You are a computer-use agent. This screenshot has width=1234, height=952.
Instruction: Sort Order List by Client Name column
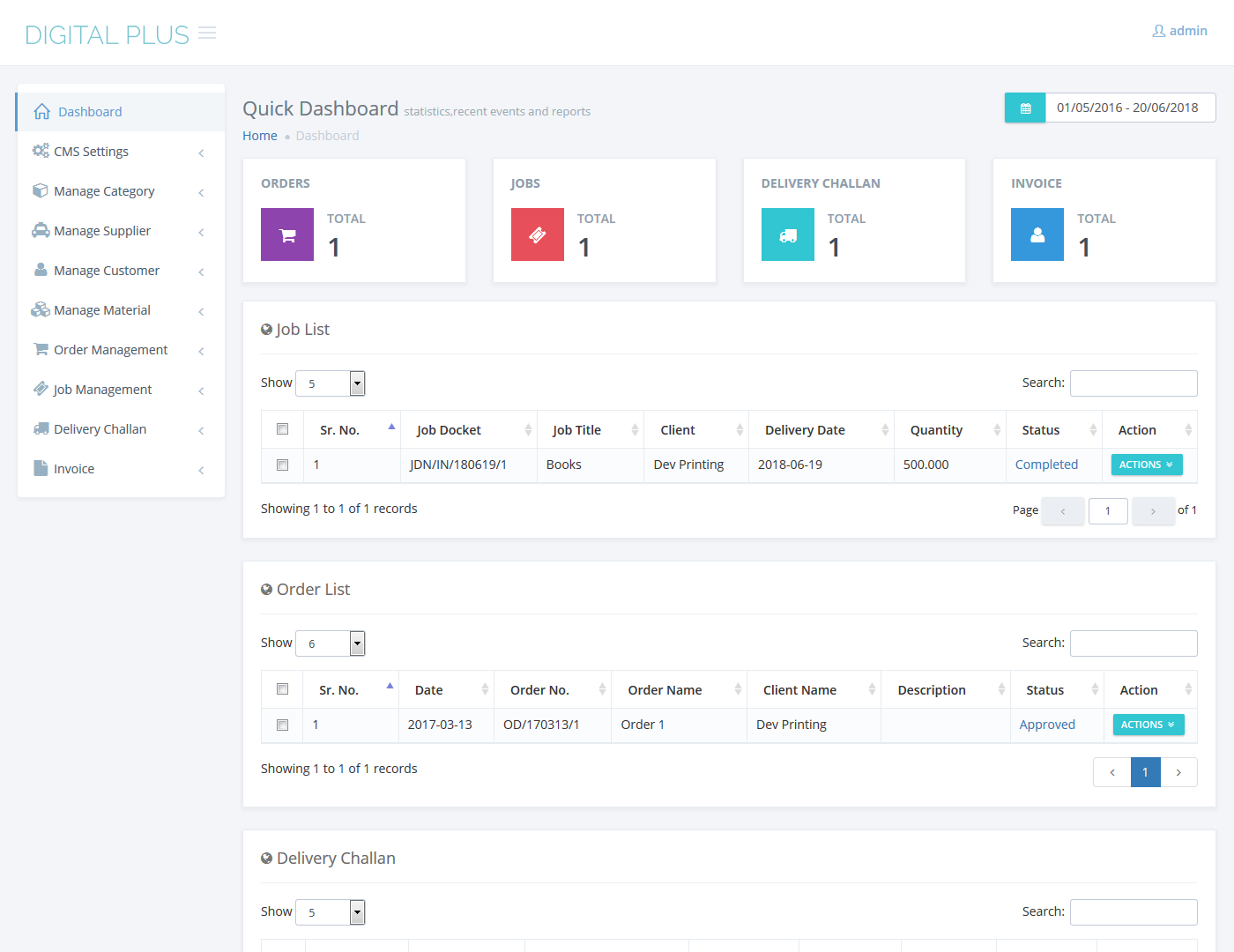point(814,690)
